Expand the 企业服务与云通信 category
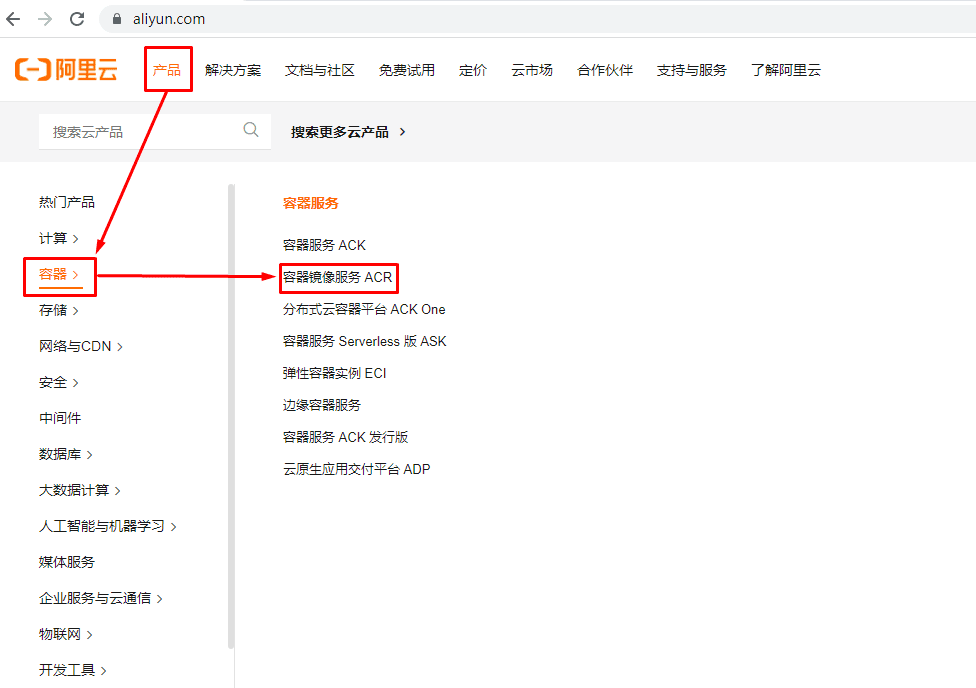This screenshot has width=976, height=688. [101, 598]
